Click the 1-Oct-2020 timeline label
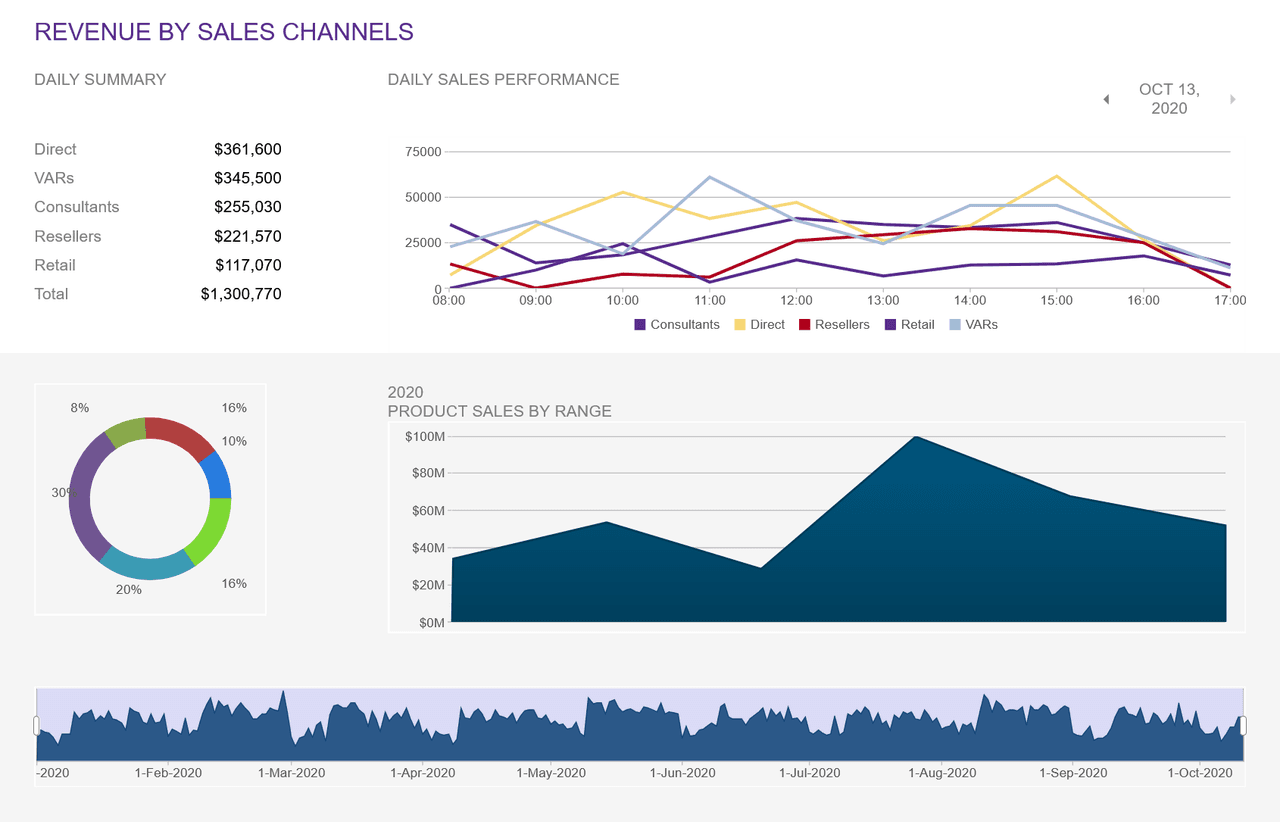The width and height of the screenshot is (1280, 822). 1201,773
